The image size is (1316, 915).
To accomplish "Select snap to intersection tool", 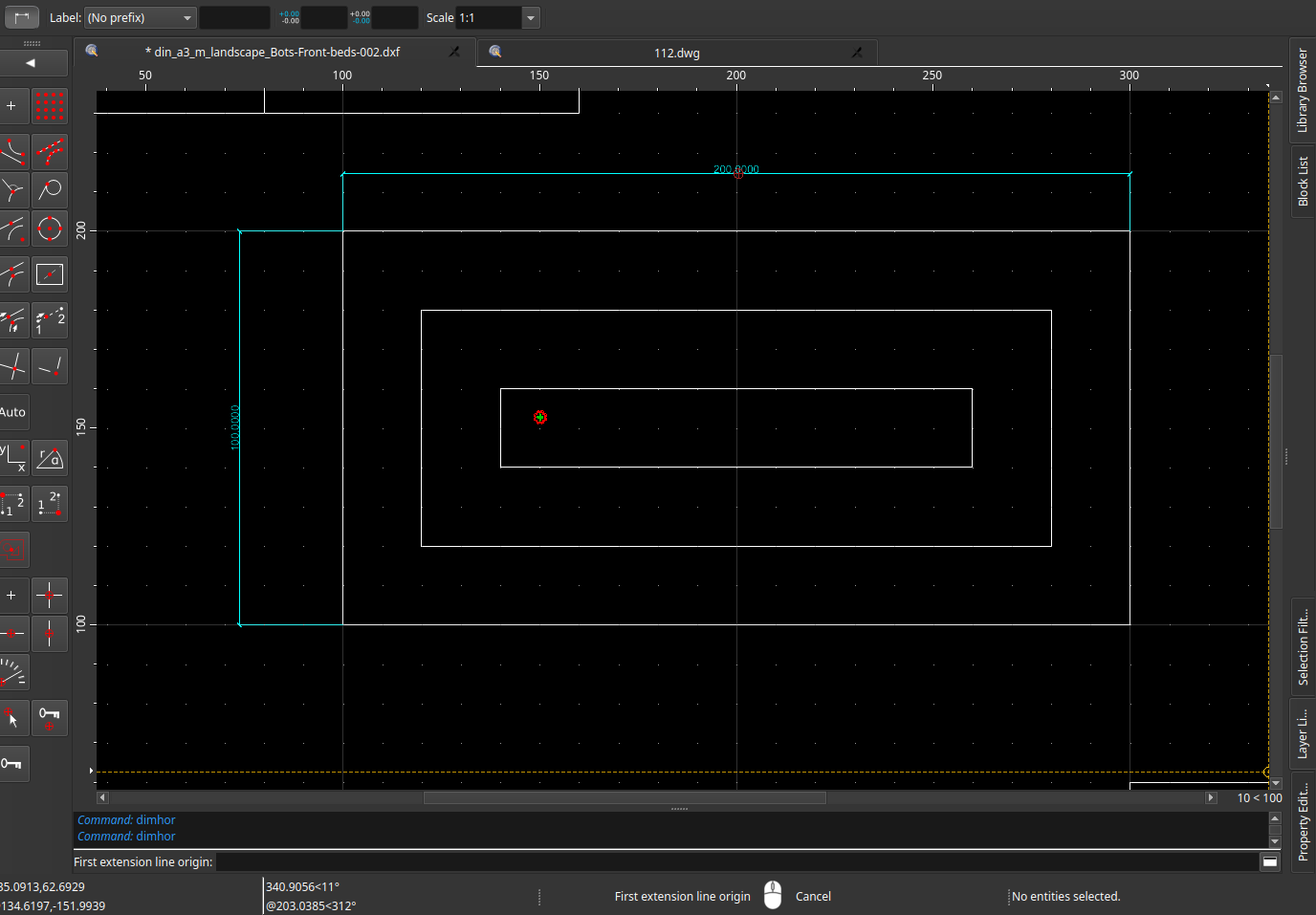I will click(11, 366).
